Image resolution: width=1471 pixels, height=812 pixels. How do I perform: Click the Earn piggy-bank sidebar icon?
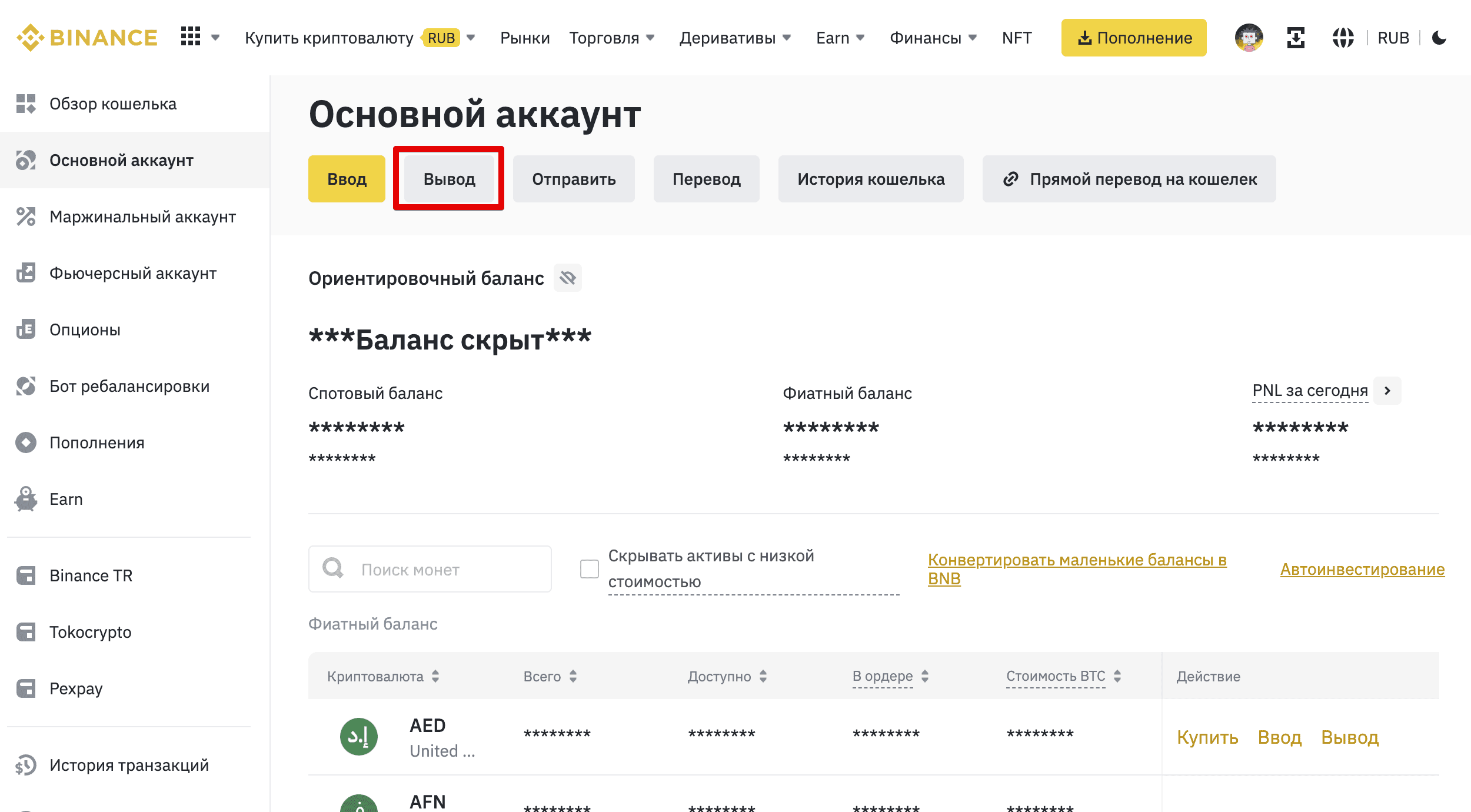(x=26, y=499)
